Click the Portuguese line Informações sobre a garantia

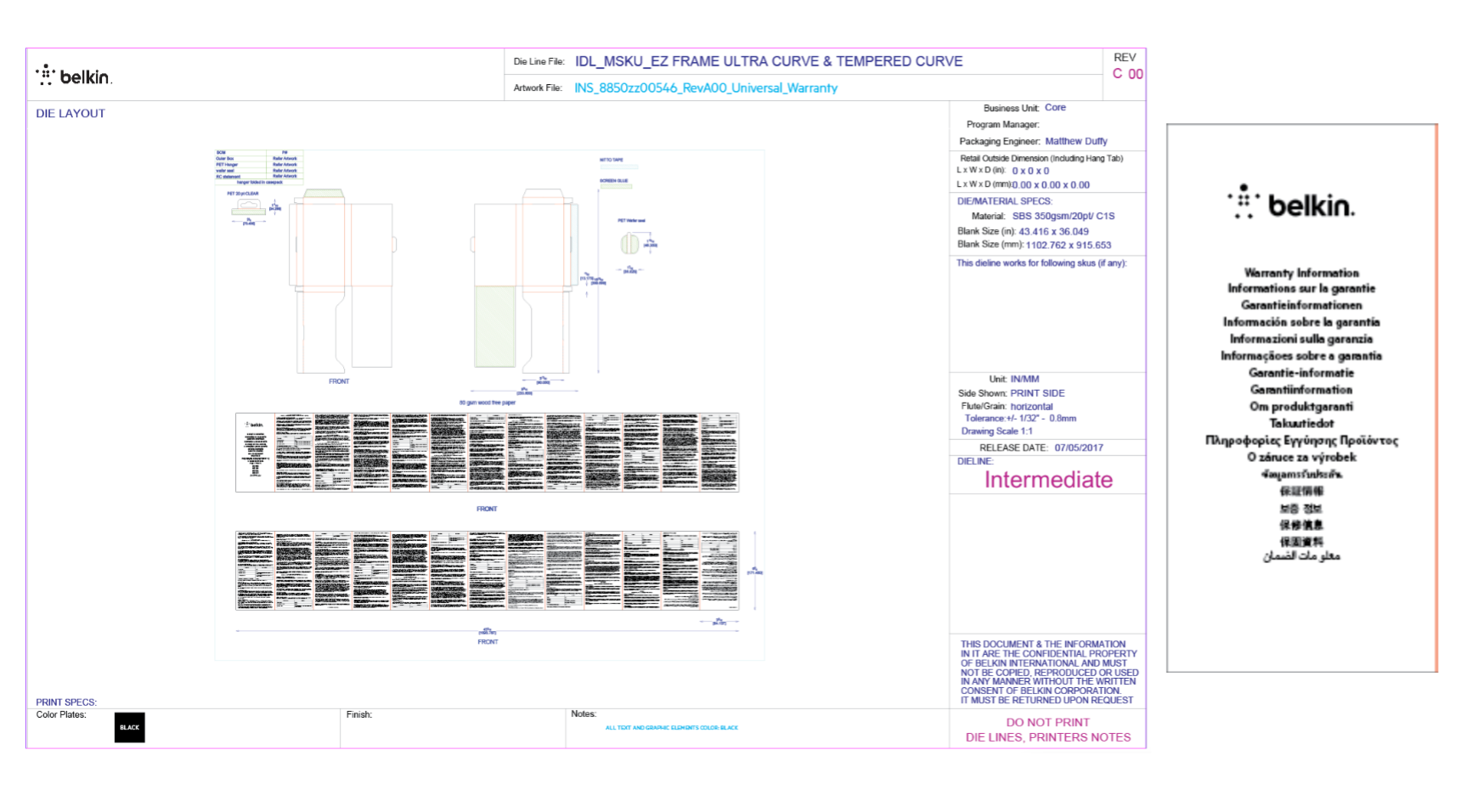coord(1301,356)
